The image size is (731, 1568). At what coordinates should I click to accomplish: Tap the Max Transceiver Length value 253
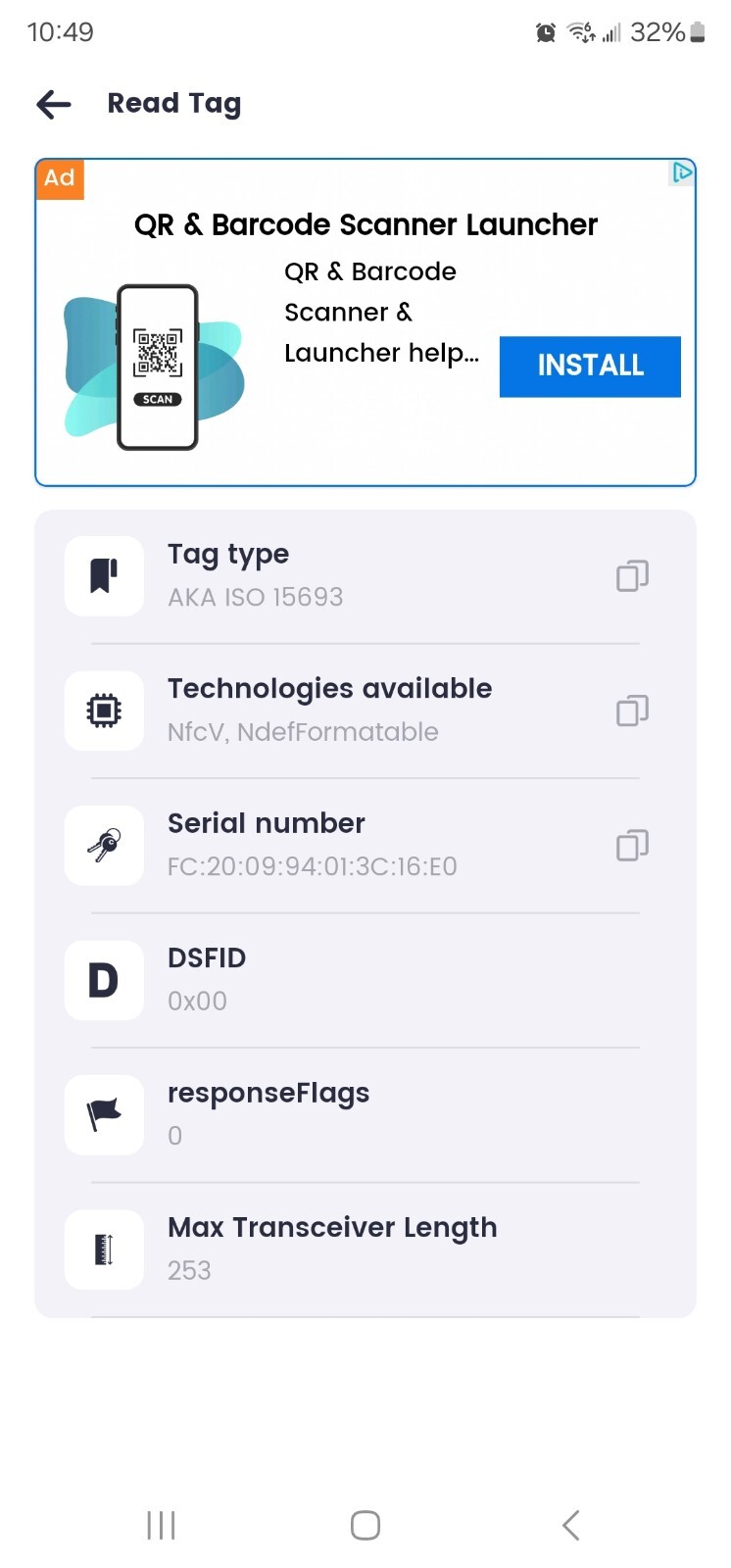pyautogui.click(x=189, y=1270)
